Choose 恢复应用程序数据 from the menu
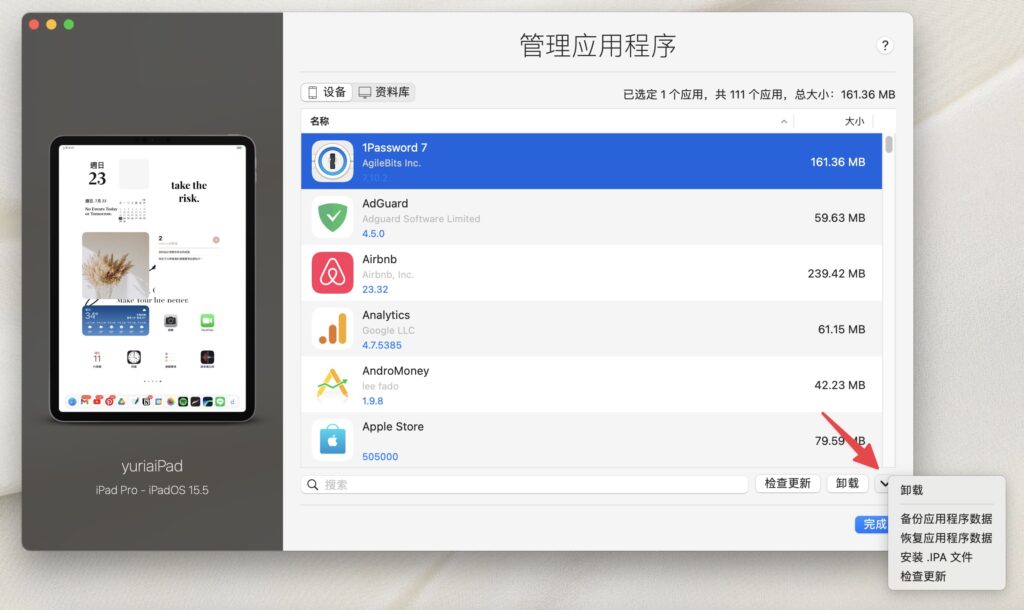 (x=946, y=538)
